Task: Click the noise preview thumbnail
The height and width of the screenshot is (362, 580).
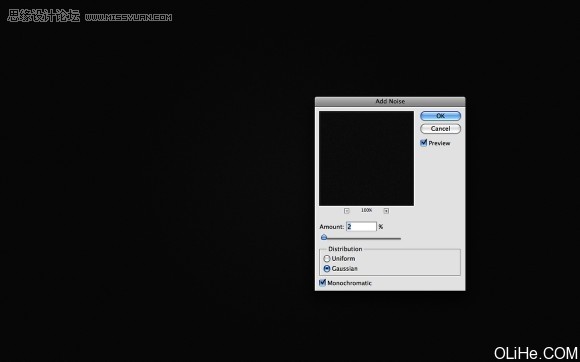Action: click(x=367, y=158)
